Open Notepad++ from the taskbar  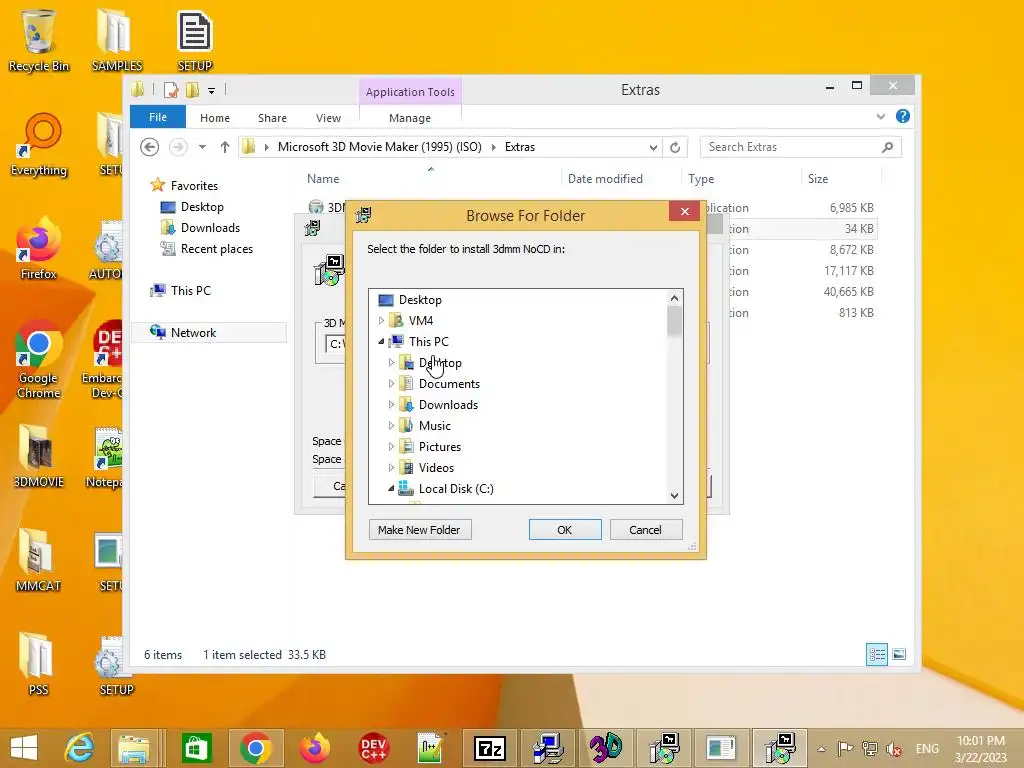(431, 748)
